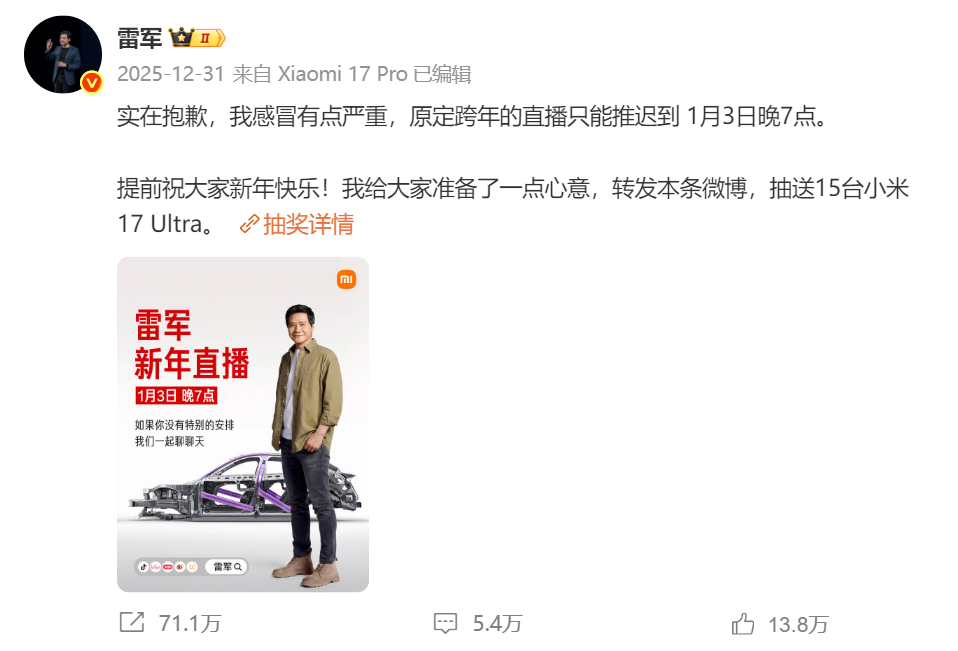Image resolution: width=958 pixels, height=651 pixels.
Task: Open comments via the speech bubble icon
Action: 445,623
